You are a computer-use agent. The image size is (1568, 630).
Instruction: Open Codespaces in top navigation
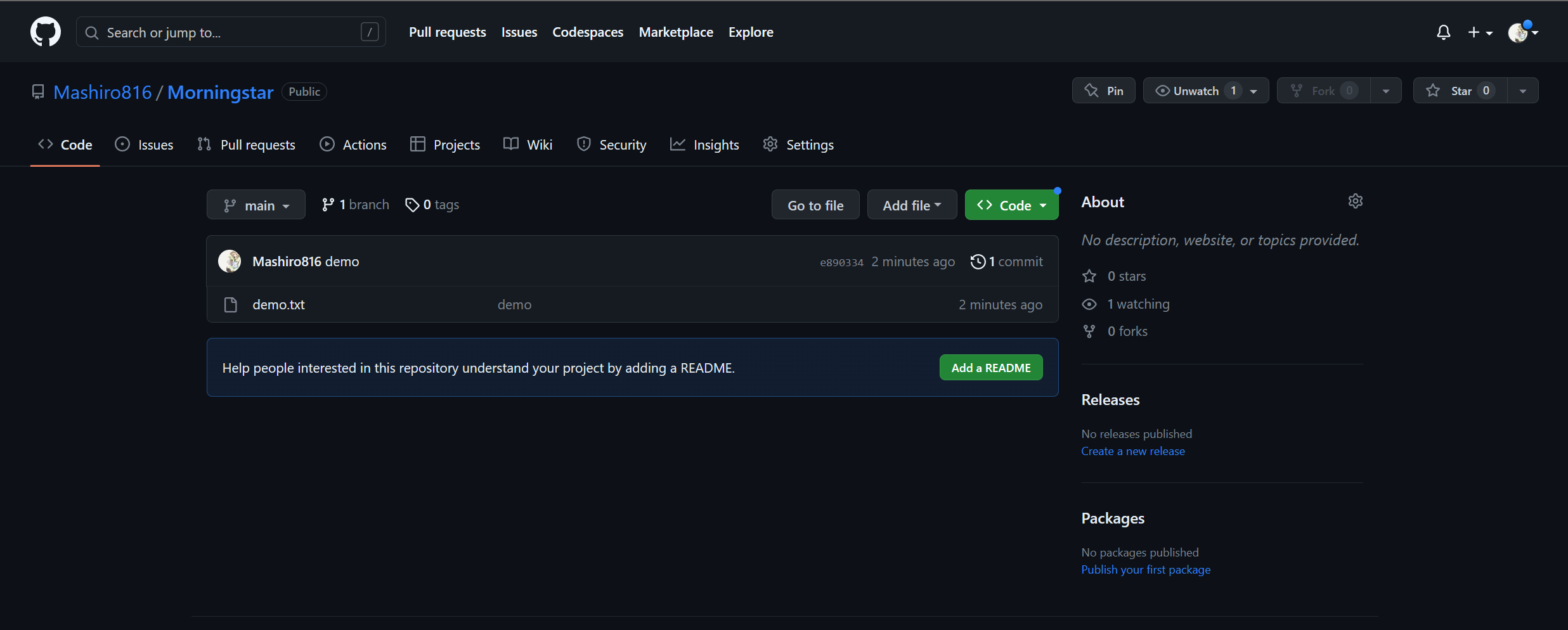click(588, 32)
